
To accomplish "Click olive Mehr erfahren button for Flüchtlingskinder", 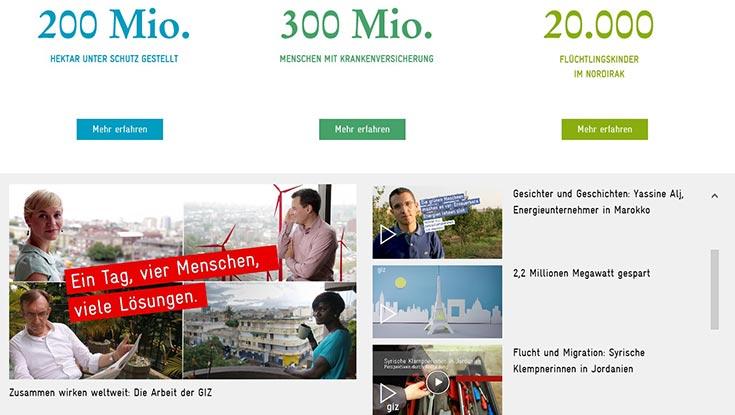I will (605, 129).
